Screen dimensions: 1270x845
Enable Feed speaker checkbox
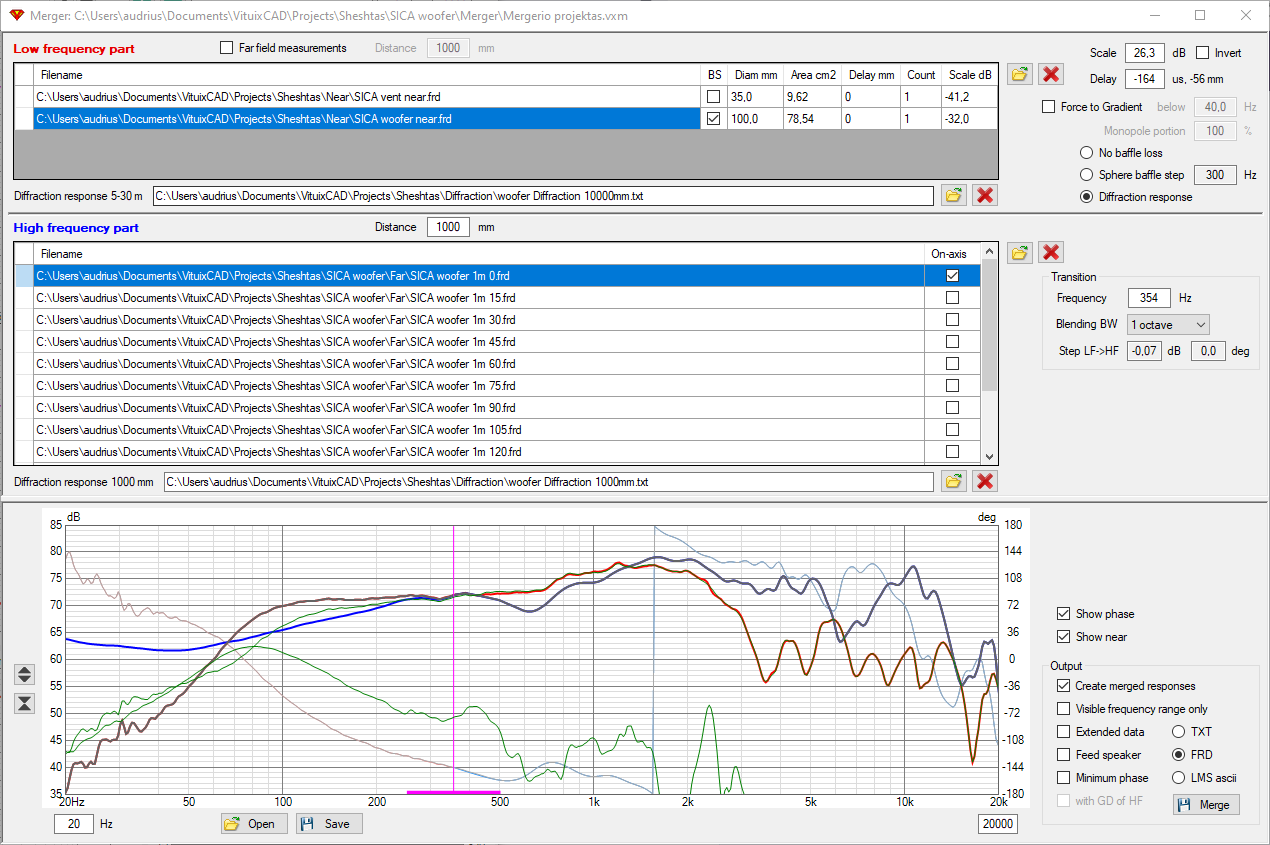pyautogui.click(x=1063, y=755)
